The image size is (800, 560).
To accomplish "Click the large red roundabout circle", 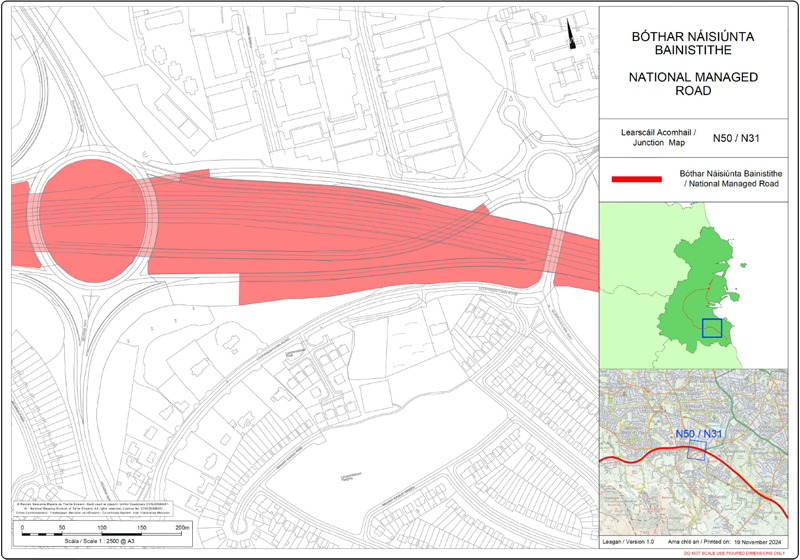I will point(93,221).
